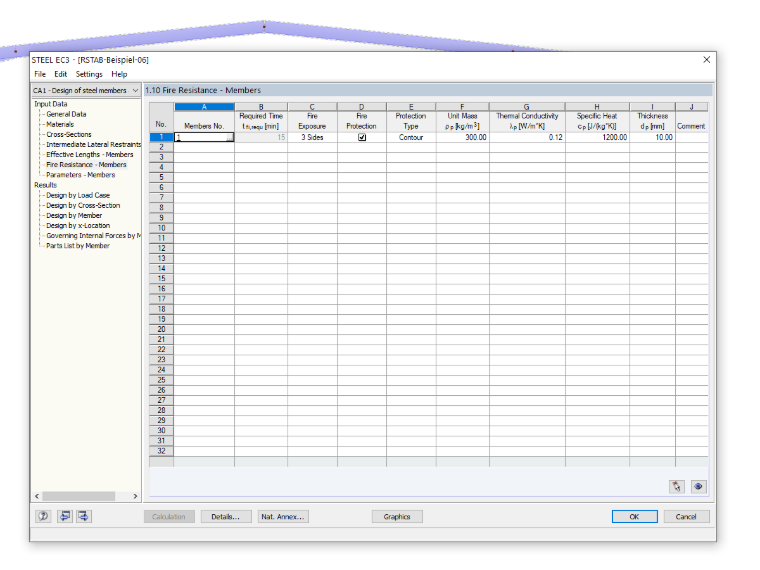Go to next table icon button
The image size is (760, 570).
point(83,516)
